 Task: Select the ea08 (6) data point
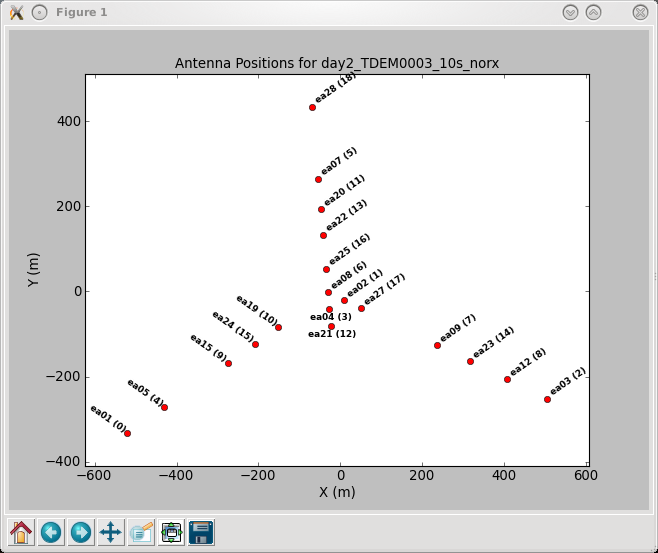coord(329,292)
